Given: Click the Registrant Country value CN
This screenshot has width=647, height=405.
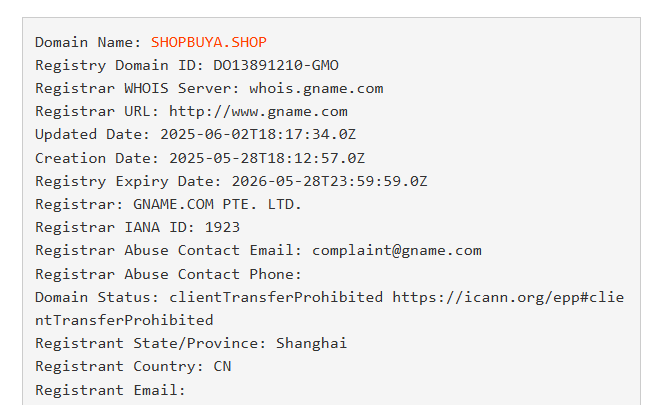Looking at the screenshot, I should coord(222,366).
